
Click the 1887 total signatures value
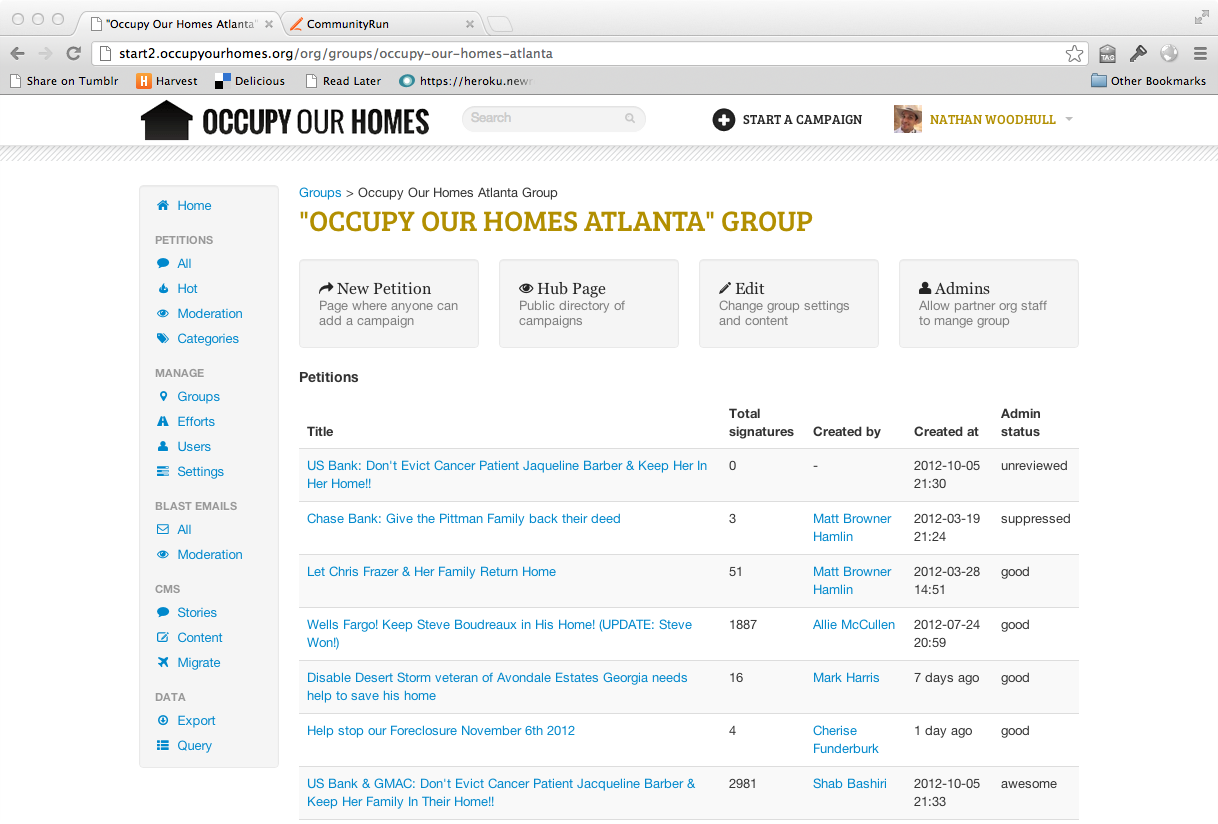(x=743, y=625)
